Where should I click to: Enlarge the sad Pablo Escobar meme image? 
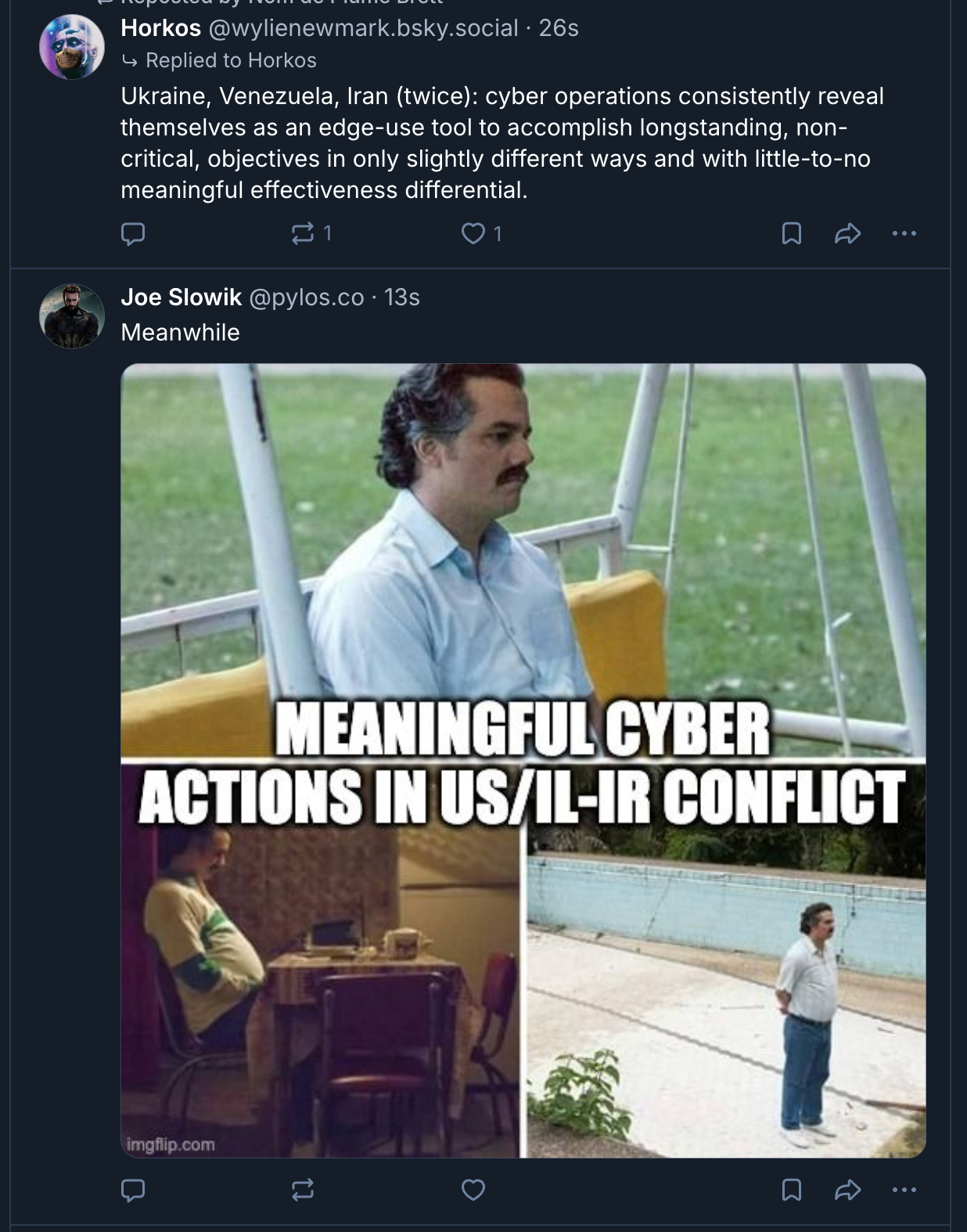click(523, 759)
